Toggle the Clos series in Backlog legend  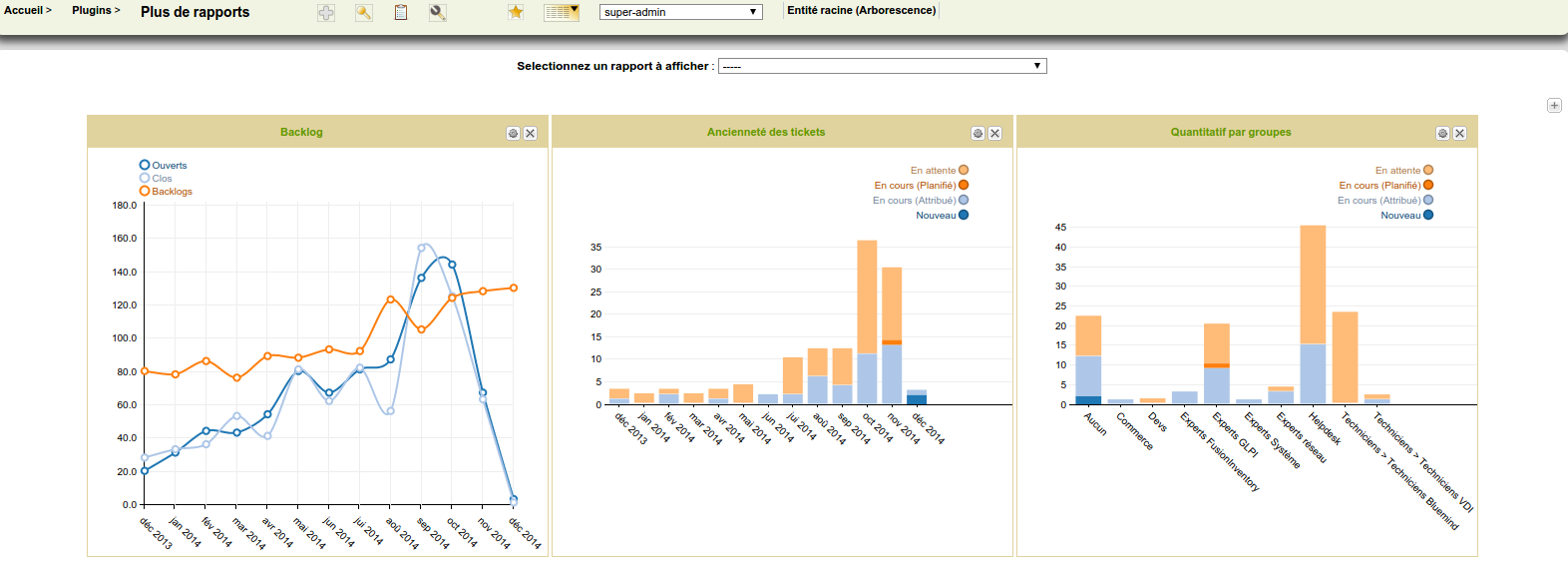click(145, 178)
